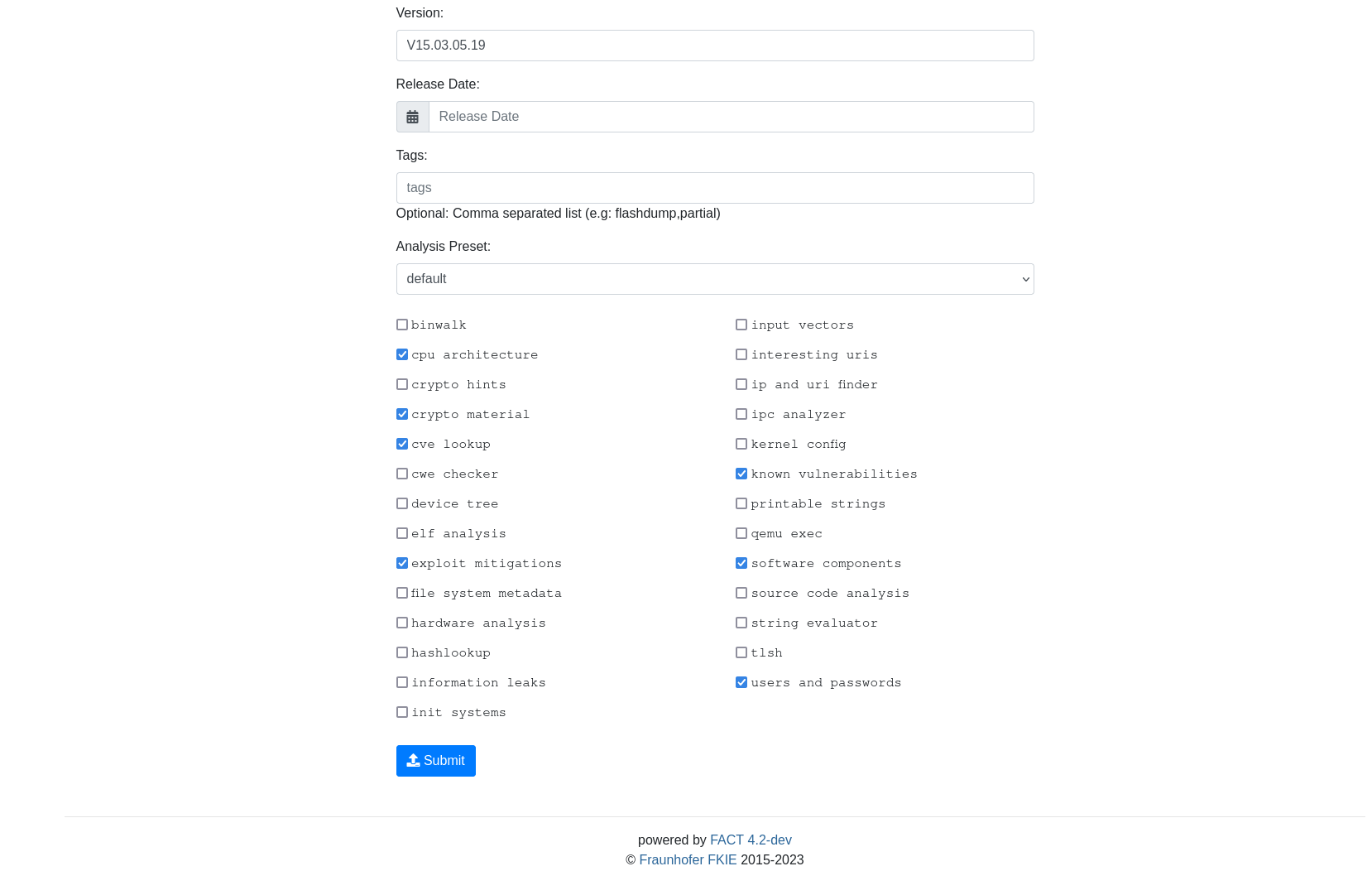
Task: Uncheck known vulnerabilities analysis
Action: 741,474
